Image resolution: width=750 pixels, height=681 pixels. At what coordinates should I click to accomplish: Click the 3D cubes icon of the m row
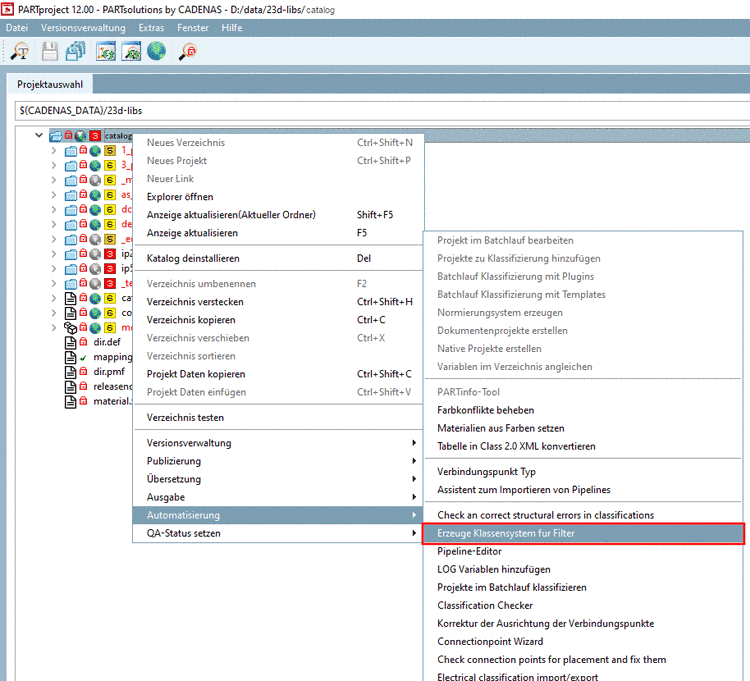[x=70, y=328]
